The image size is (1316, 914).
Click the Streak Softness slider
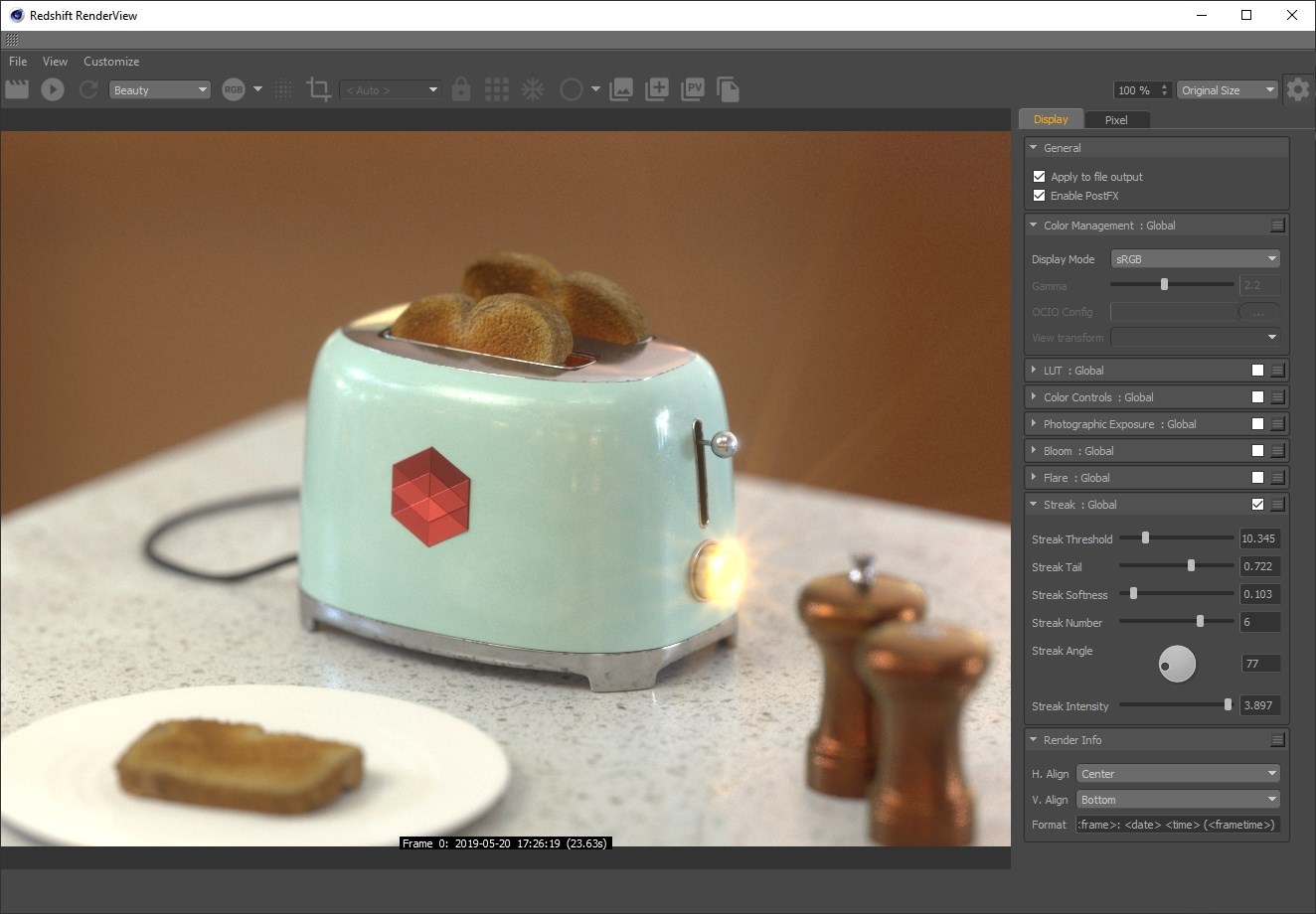(x=1177, y=593)
